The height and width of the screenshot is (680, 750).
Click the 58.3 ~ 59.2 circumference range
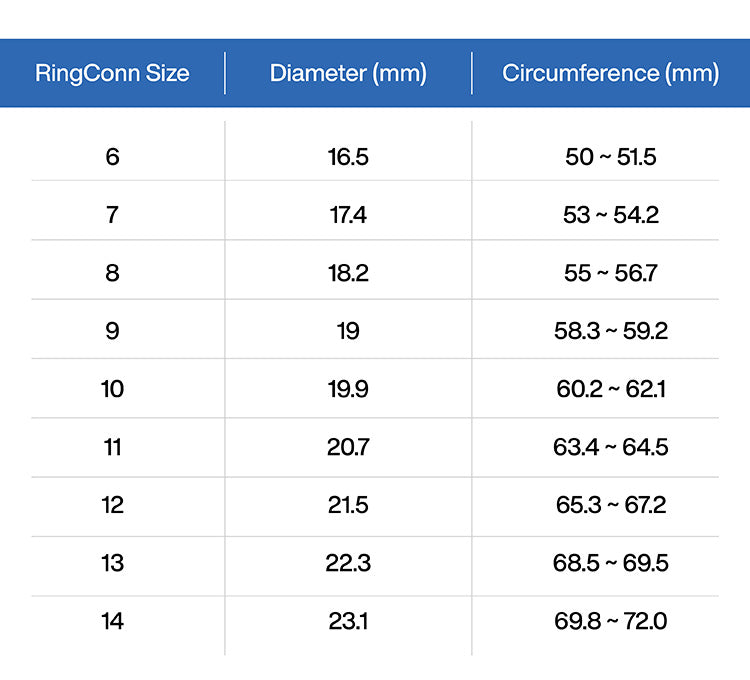610,331
